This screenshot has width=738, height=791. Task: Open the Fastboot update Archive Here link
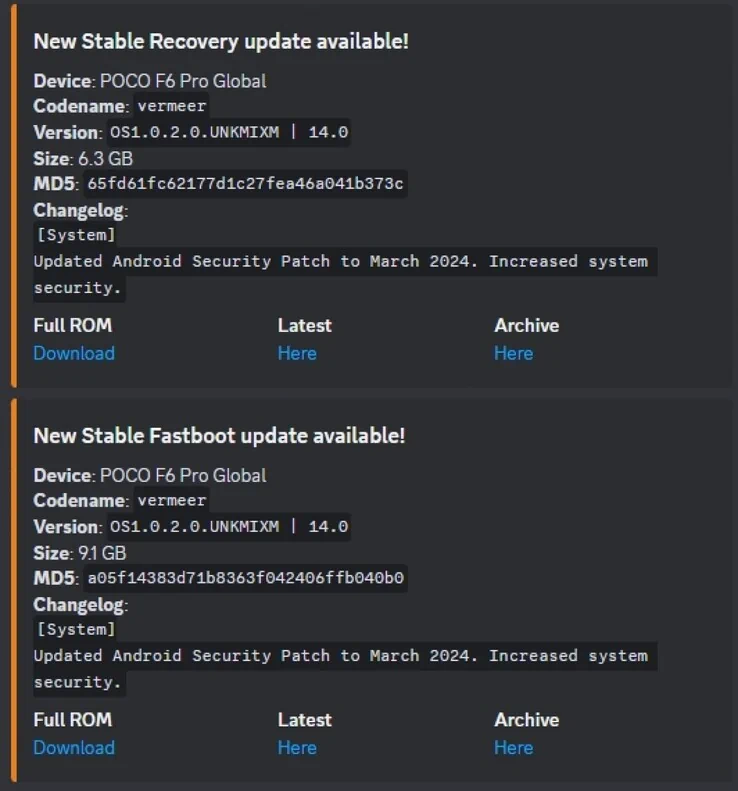(x=514, y=748)
